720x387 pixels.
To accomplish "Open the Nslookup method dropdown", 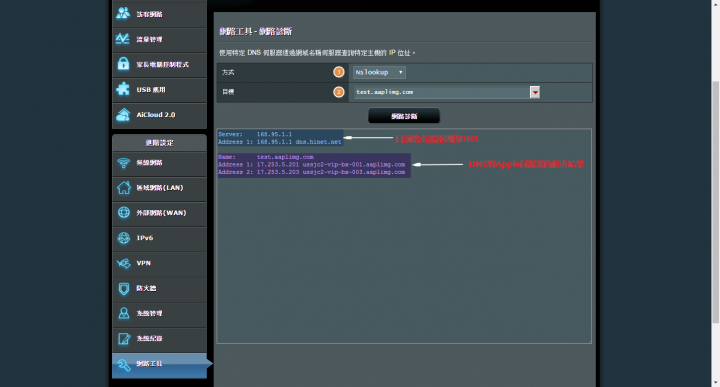I will (x=379, y=73).
